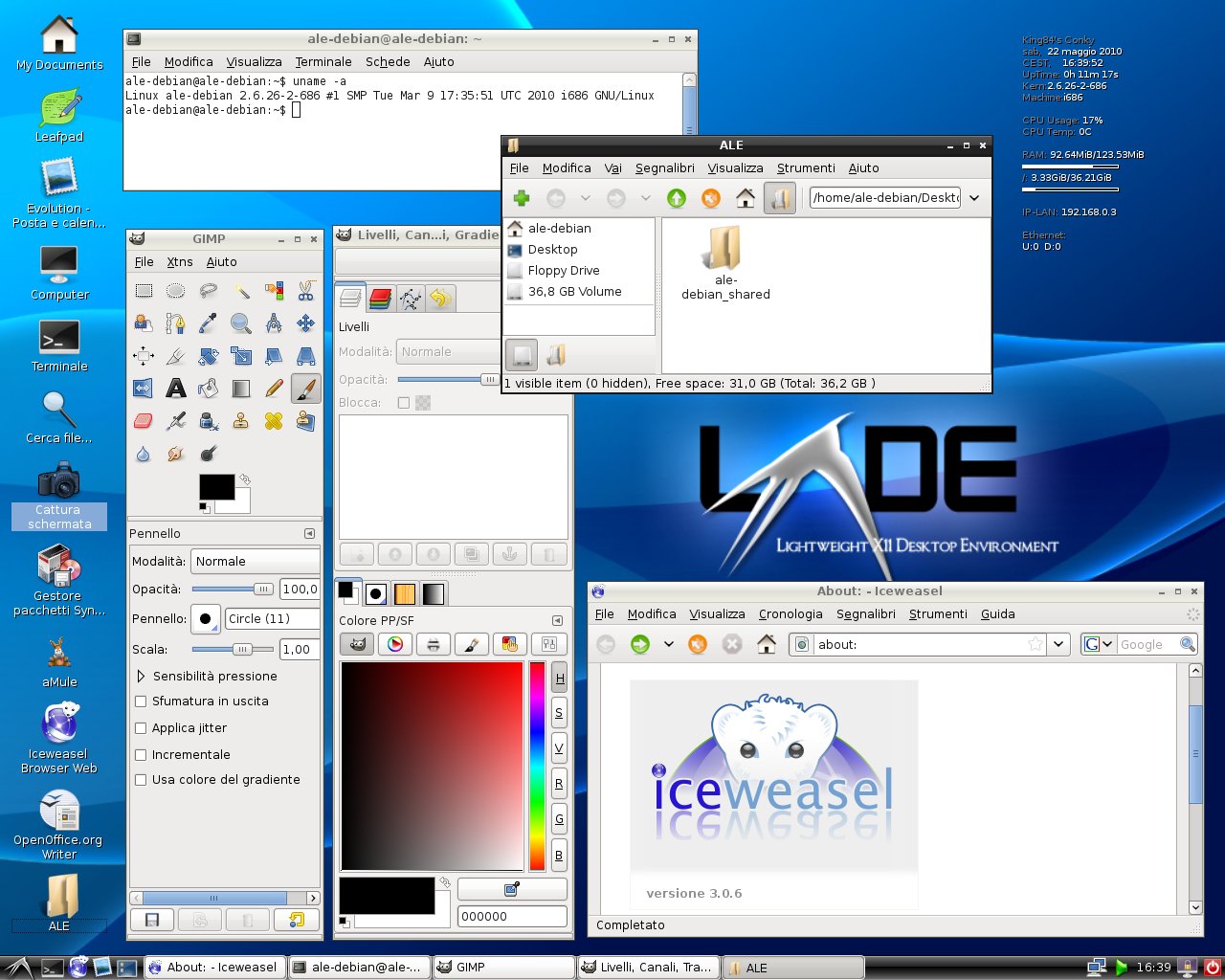This screenshot has width=1225, height=980.
Task: Switch to Tracciati paths tab
Action: pyautogui.click(x=410, y=299)
